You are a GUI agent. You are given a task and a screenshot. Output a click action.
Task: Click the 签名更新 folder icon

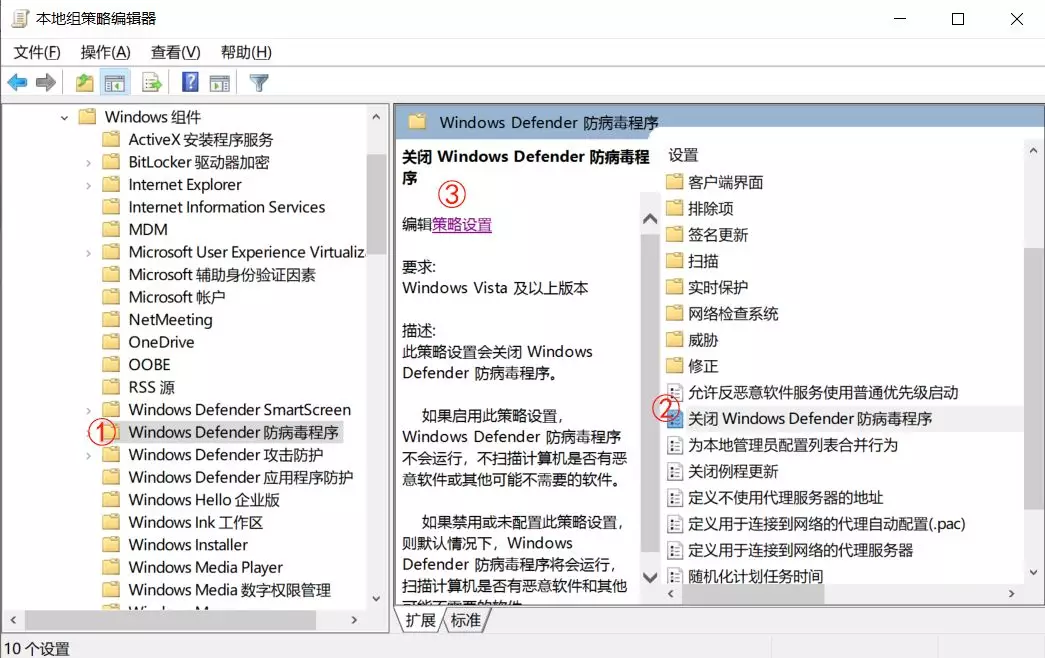[674, 234]
